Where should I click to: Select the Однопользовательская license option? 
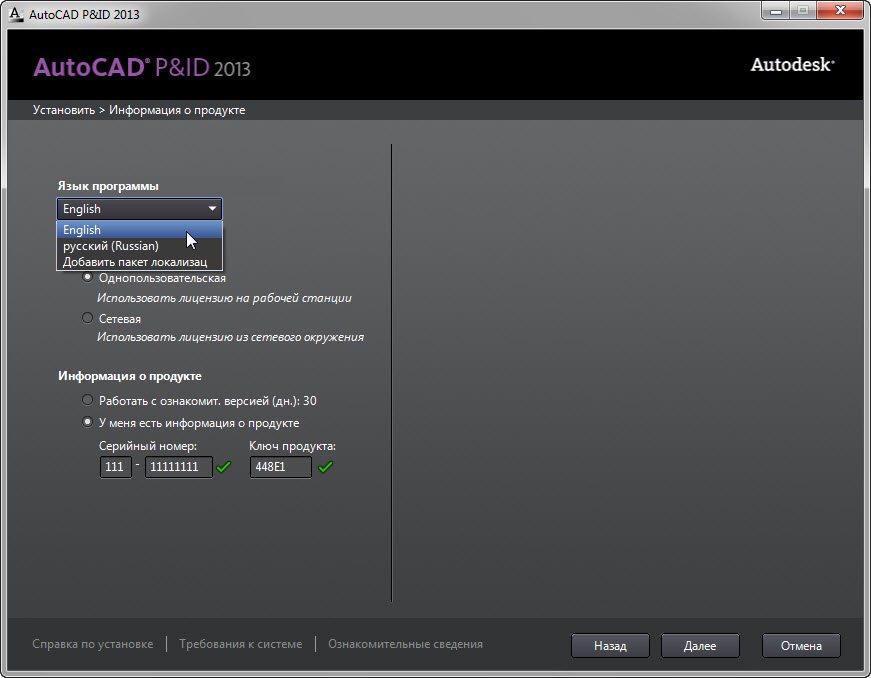tap(87, 278)
